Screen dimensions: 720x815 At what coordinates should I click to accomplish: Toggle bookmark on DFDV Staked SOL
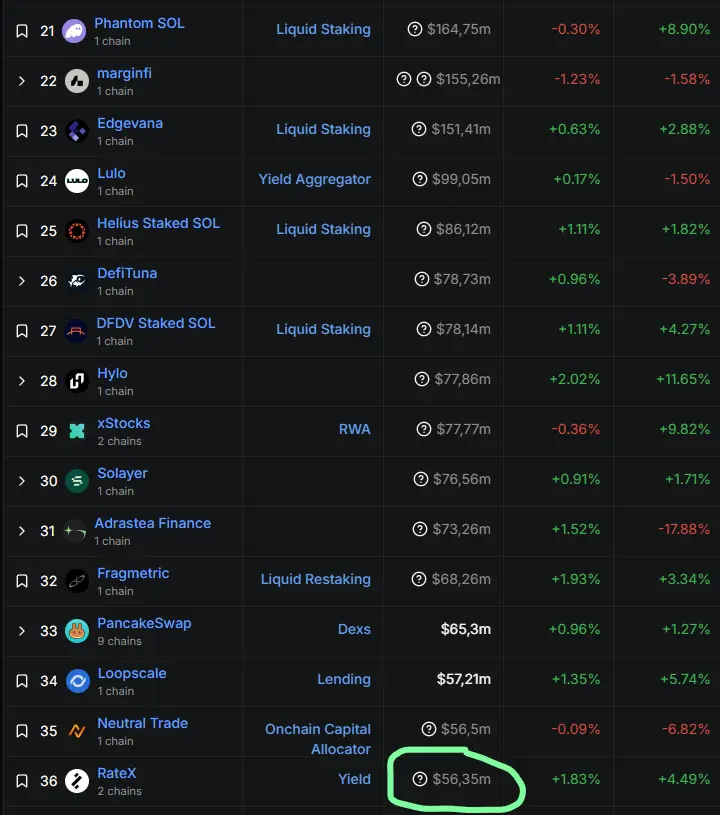coord(22,331)
